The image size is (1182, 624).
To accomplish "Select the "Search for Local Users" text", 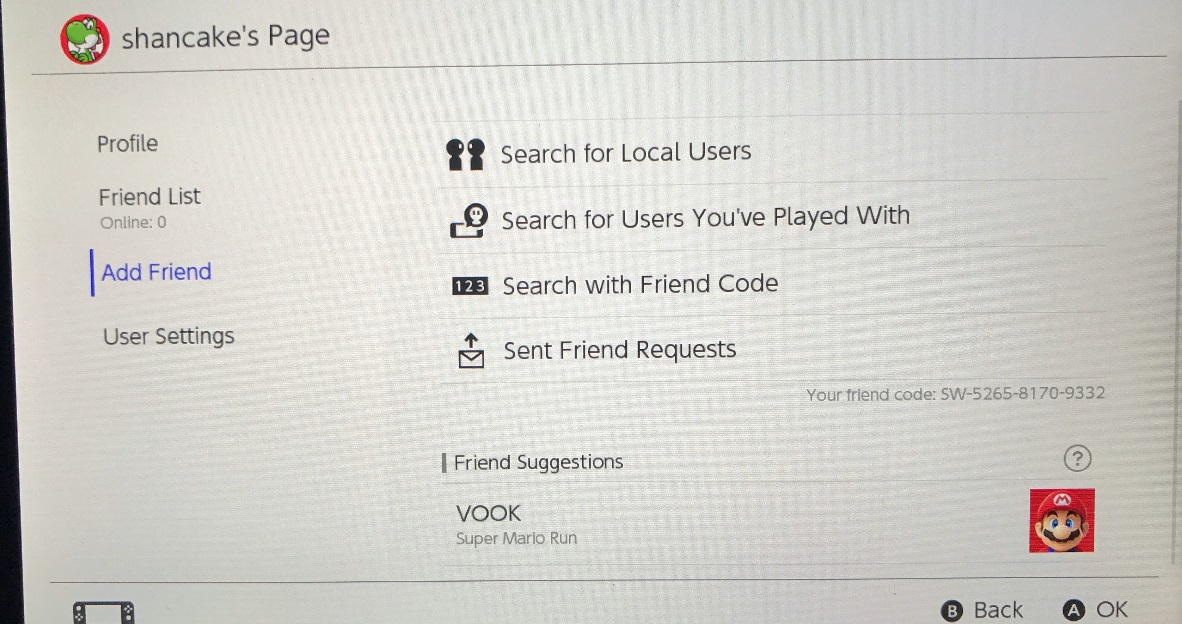I will tap(625, 153).
